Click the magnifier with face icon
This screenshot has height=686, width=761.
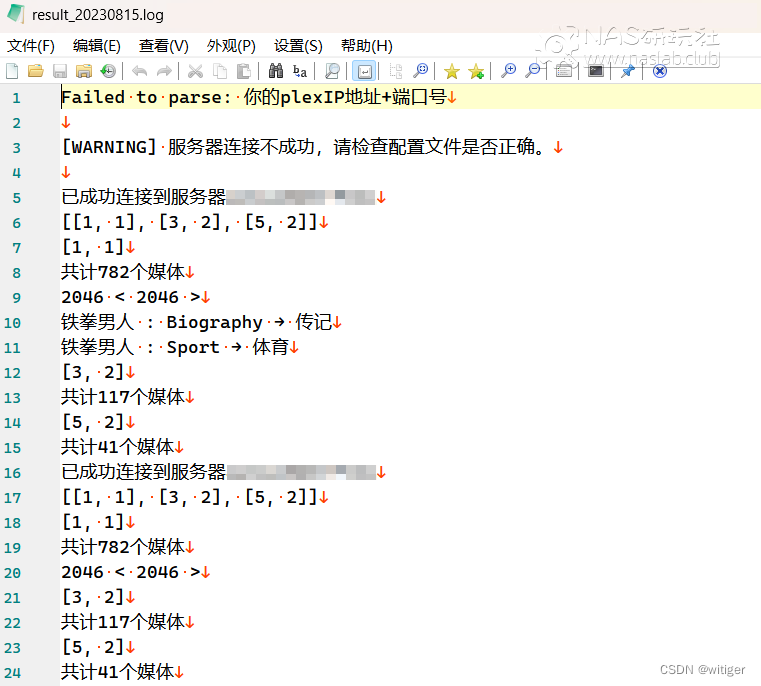pos(420,71)
